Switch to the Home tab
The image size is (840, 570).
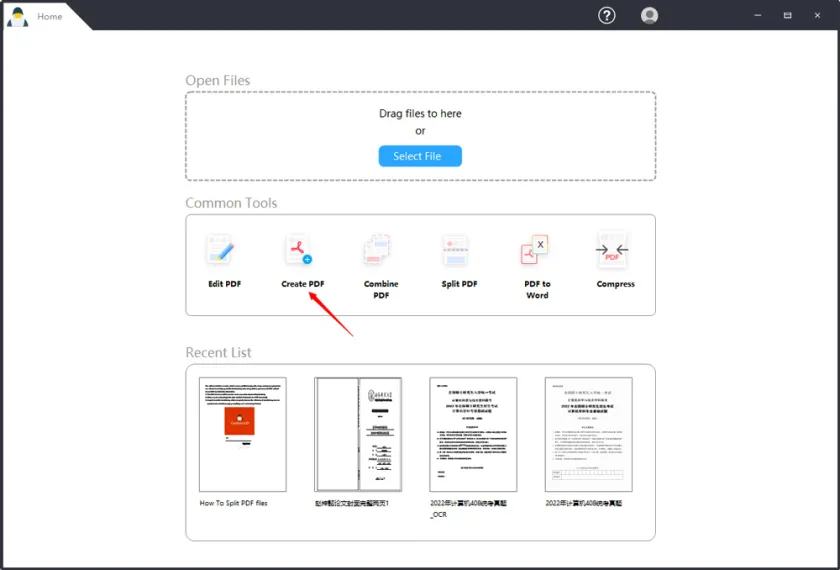click(50, 16)
